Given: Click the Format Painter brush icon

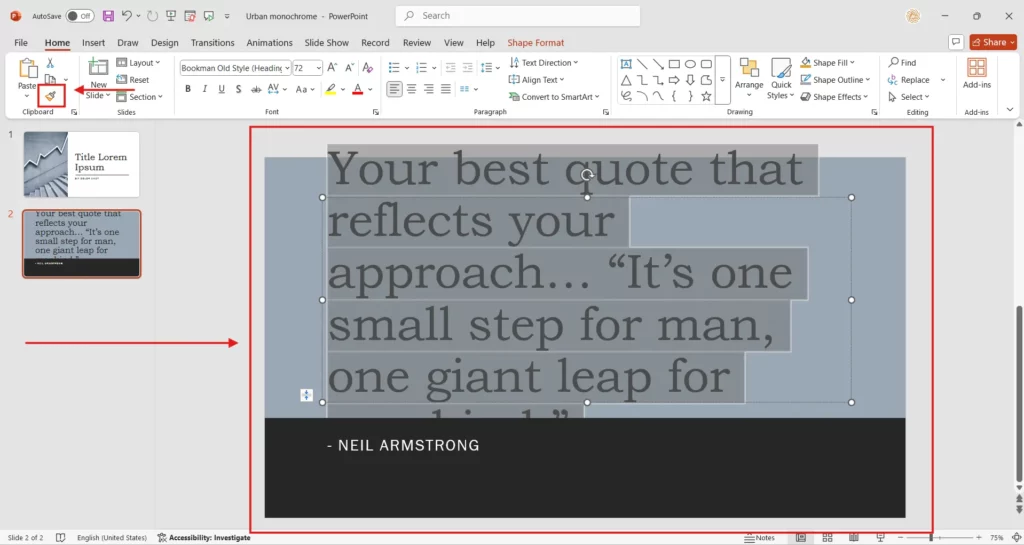Looking at the screenshot, I should pos(50,96).
